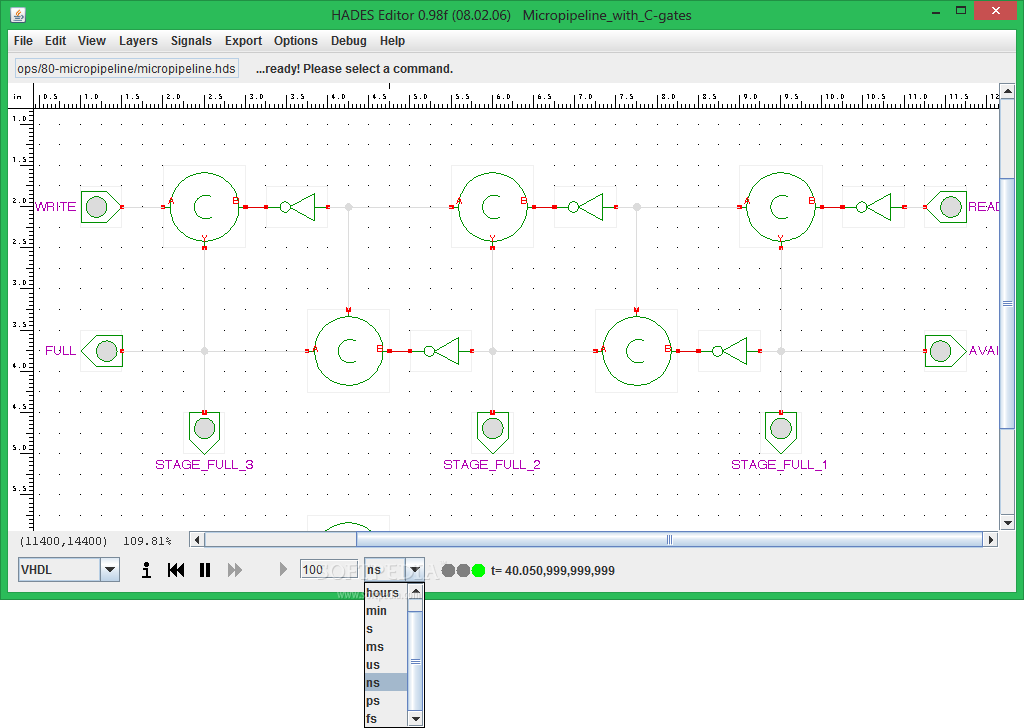
Task: Select inverter next to READ input
Action: (873, 207)
